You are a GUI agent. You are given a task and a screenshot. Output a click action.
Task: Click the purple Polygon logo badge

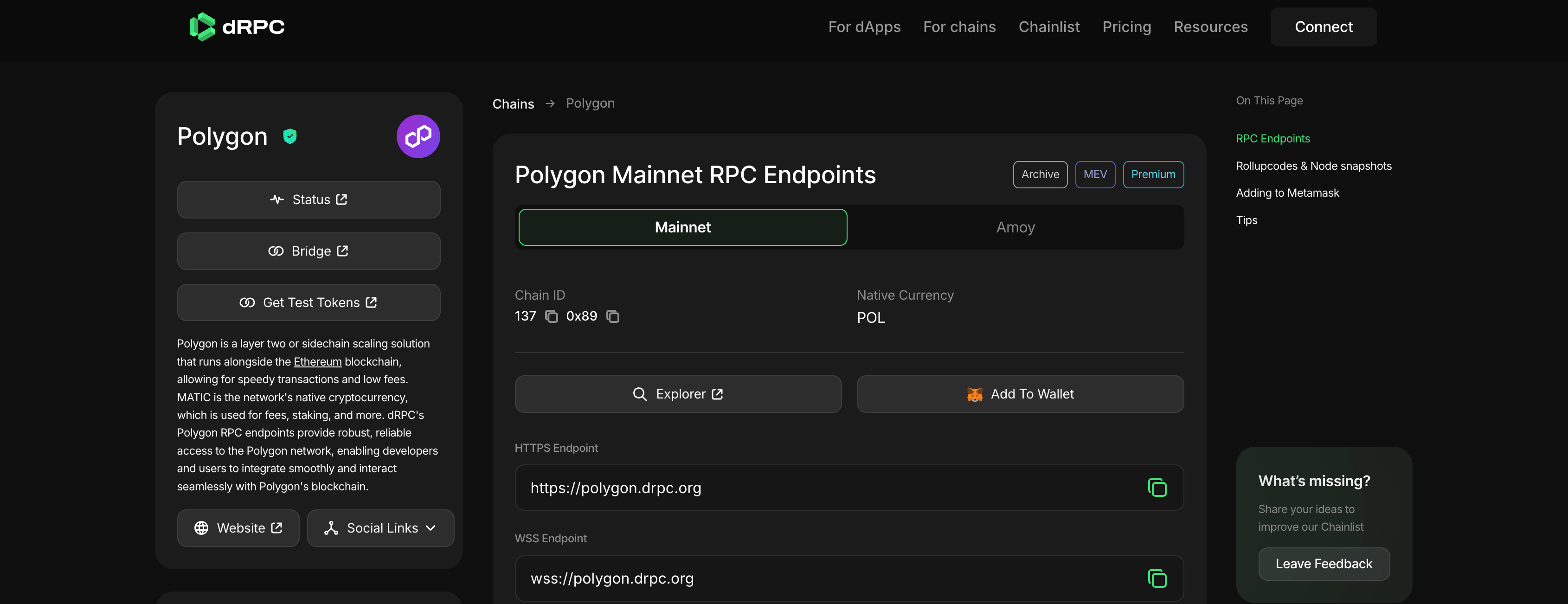[x=418, y=136]
